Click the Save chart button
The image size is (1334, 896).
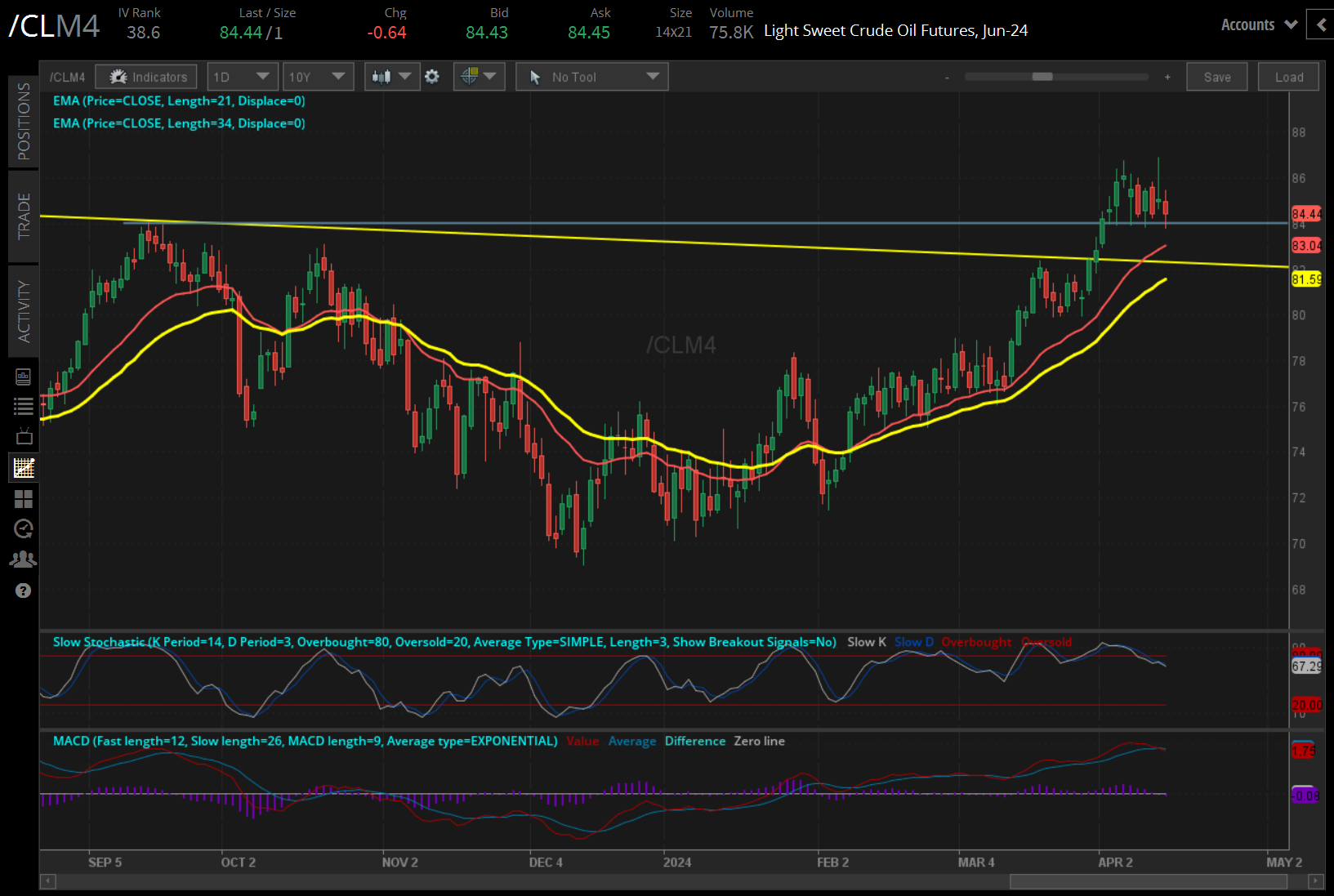click(1216, 77)
